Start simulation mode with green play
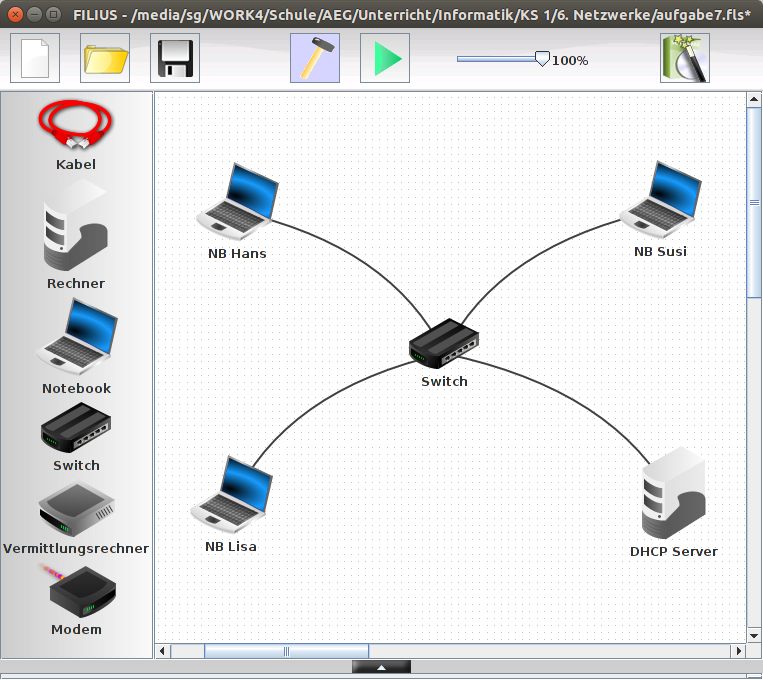This screenshot has width=763, height=680. tap(385, 58)
